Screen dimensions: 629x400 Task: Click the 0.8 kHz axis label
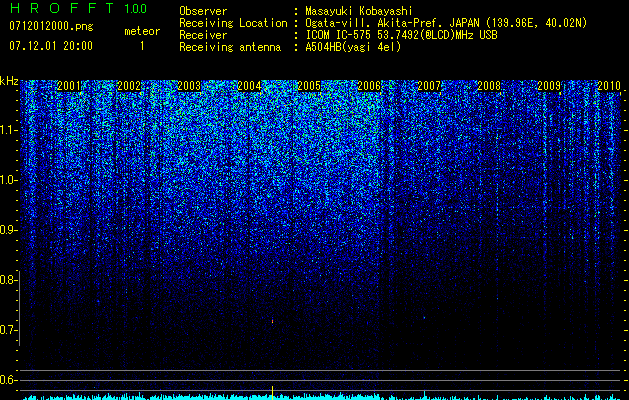tap(7, 280)
